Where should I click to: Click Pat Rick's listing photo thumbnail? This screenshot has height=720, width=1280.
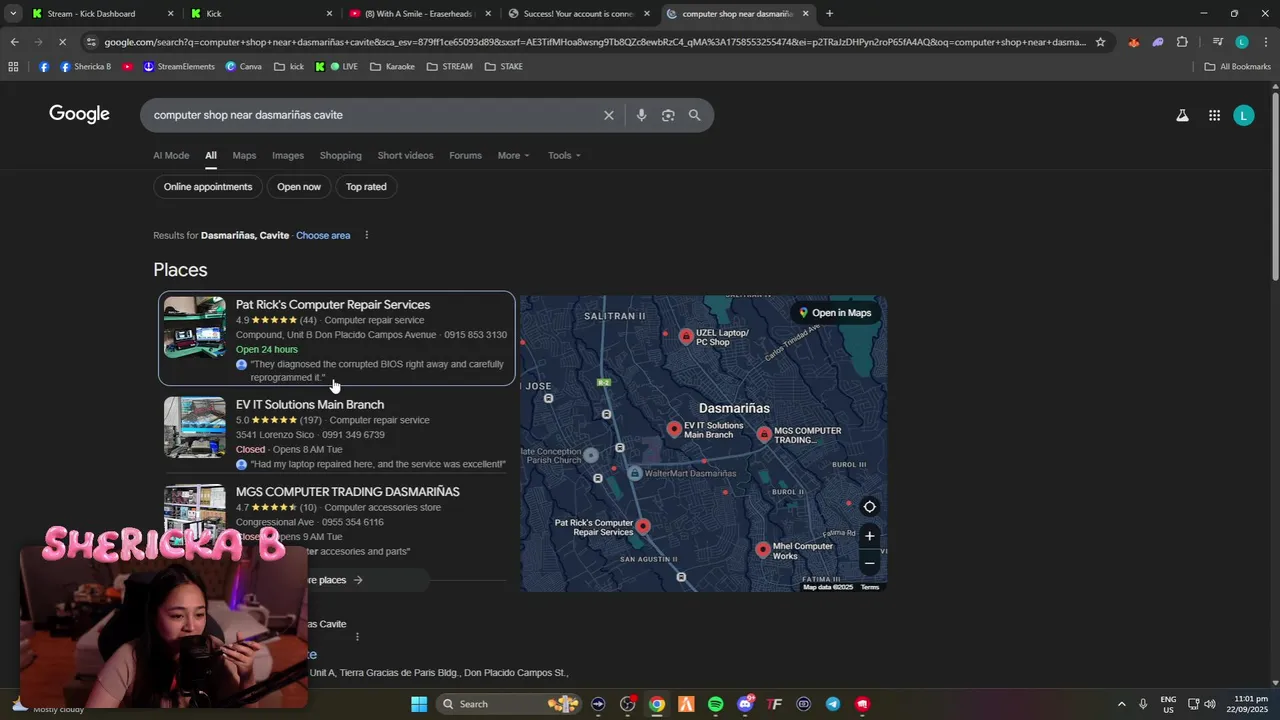195,327
